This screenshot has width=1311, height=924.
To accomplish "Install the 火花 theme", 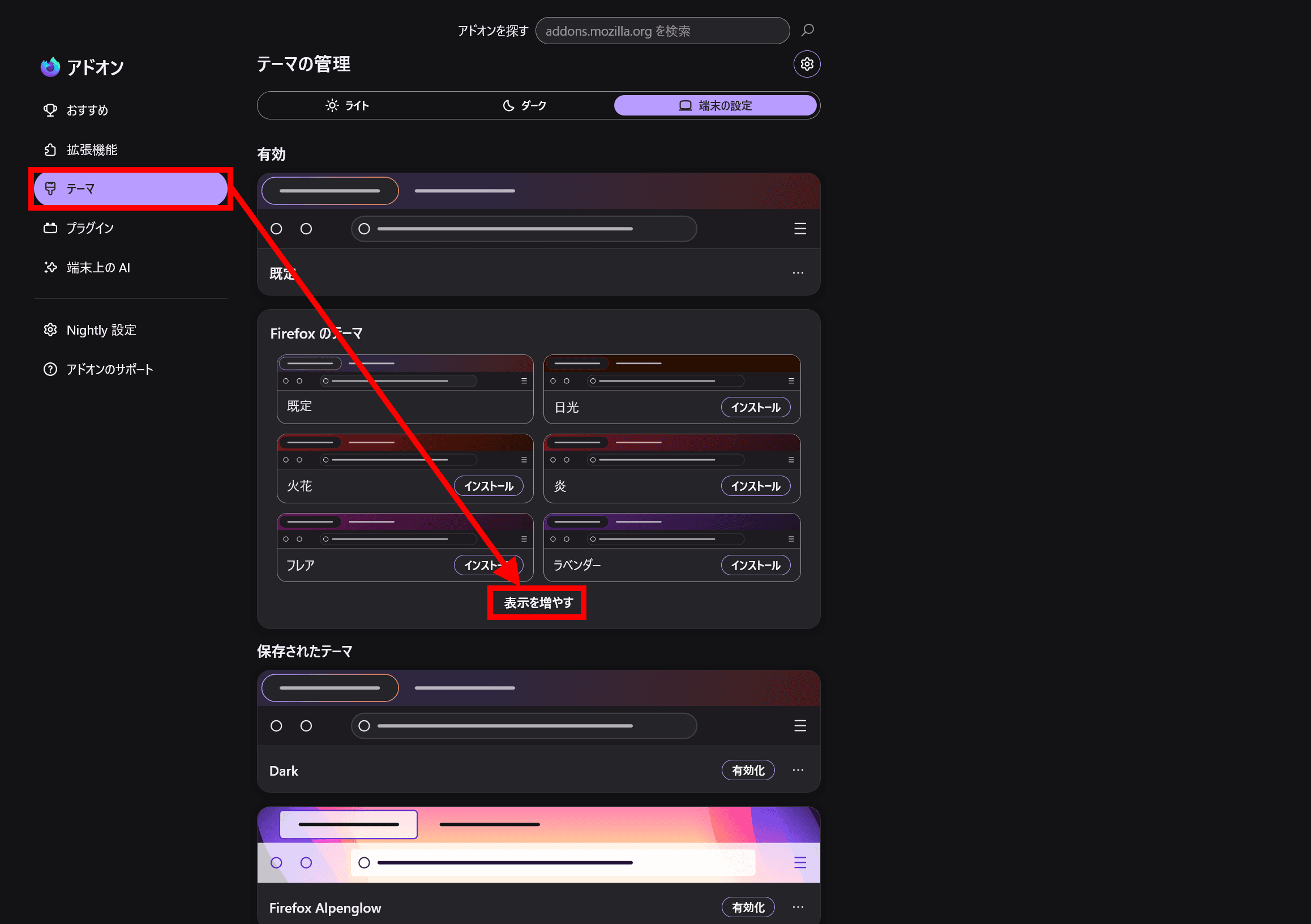I will pyautogui.click(x=489, y=486).
